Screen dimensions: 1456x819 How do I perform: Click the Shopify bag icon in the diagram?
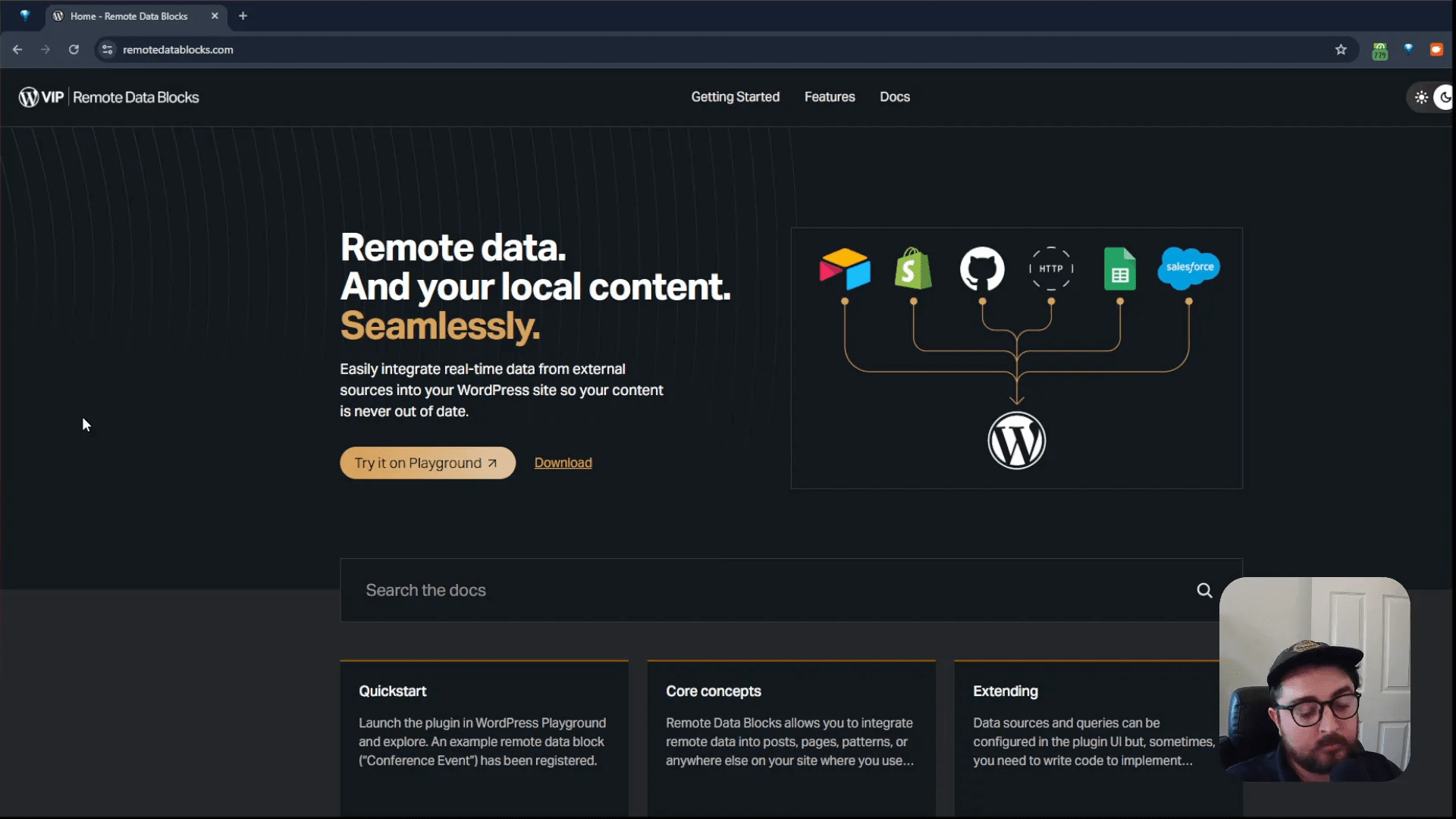pyautogui.click(x=913, y=269)
